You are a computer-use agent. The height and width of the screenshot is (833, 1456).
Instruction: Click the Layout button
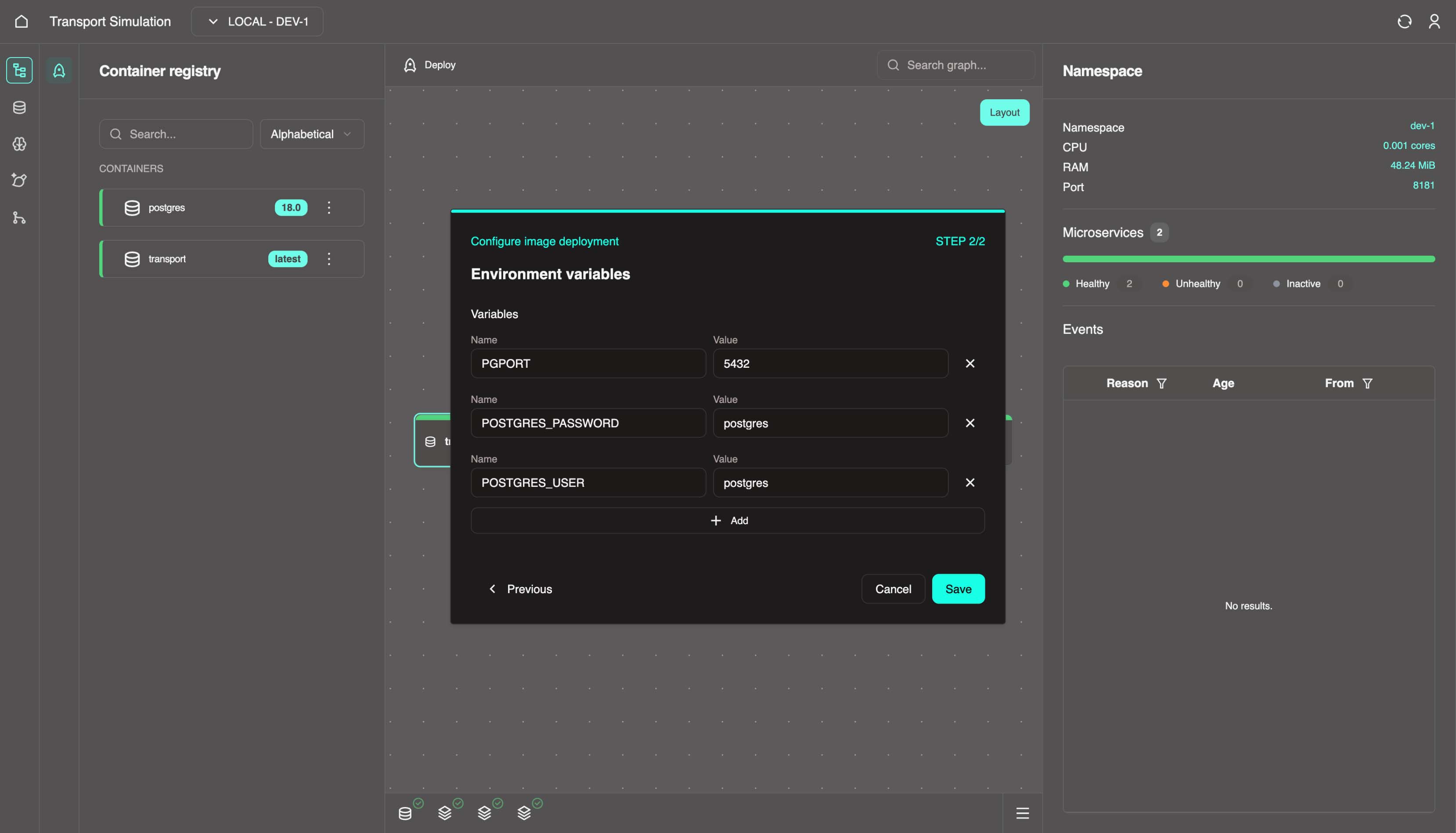tap(1004, 113)
